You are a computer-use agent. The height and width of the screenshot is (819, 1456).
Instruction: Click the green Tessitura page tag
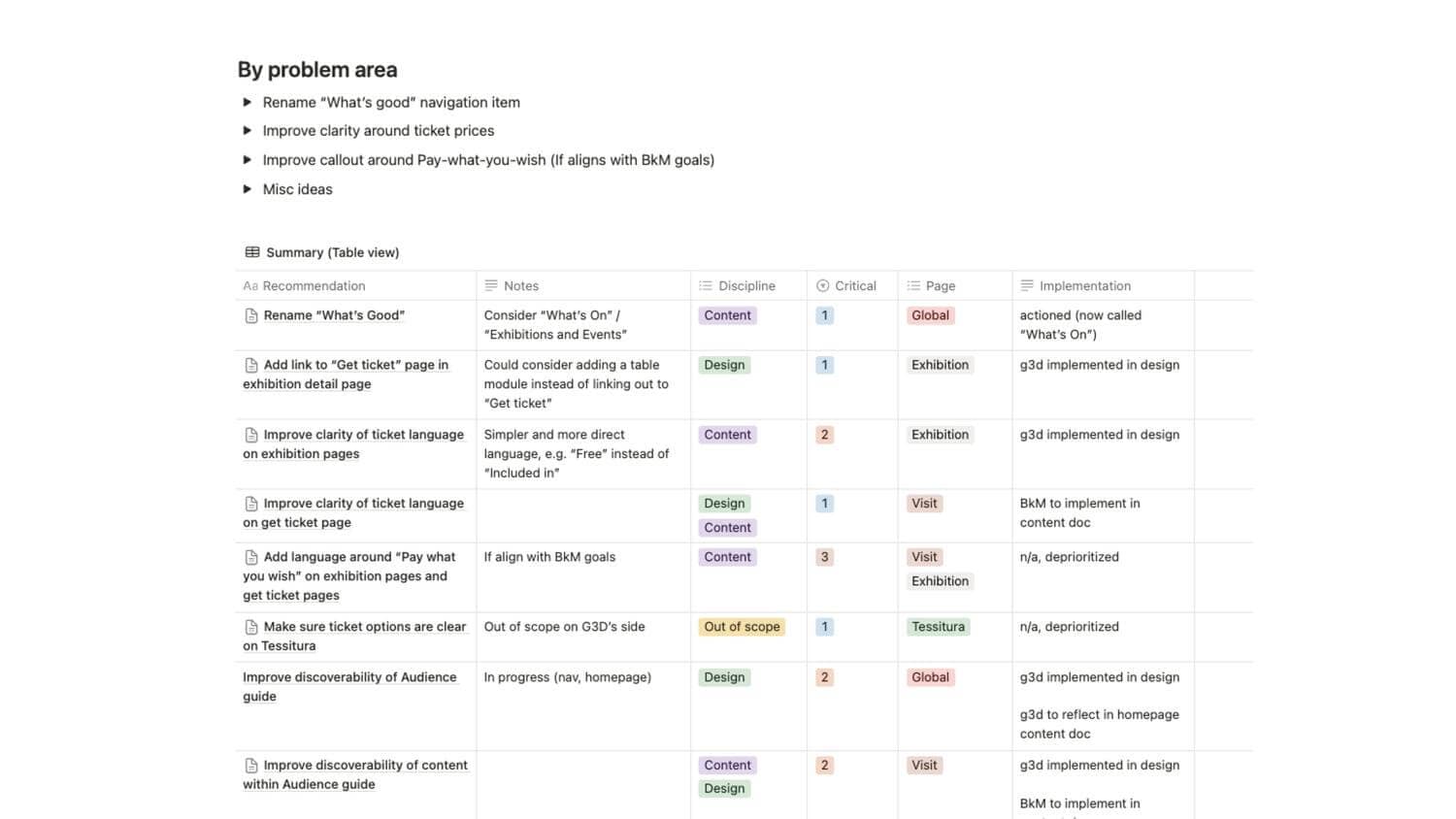938,627
